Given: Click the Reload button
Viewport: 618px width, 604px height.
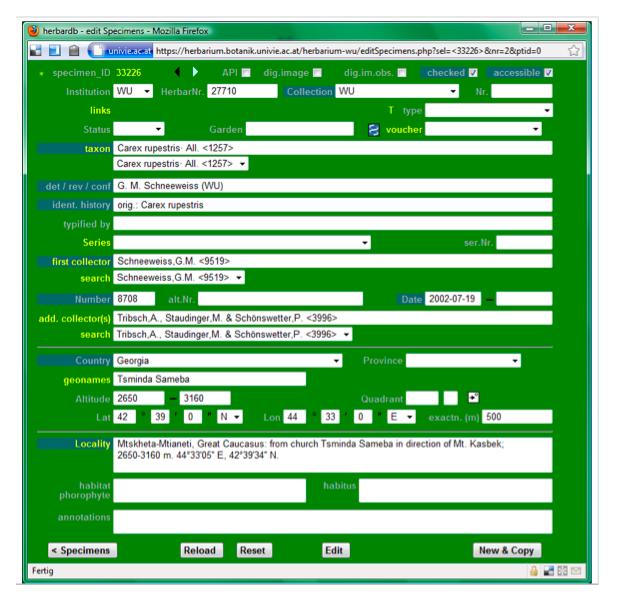Looking at the screenshot, I should click(x=201, y=550).
